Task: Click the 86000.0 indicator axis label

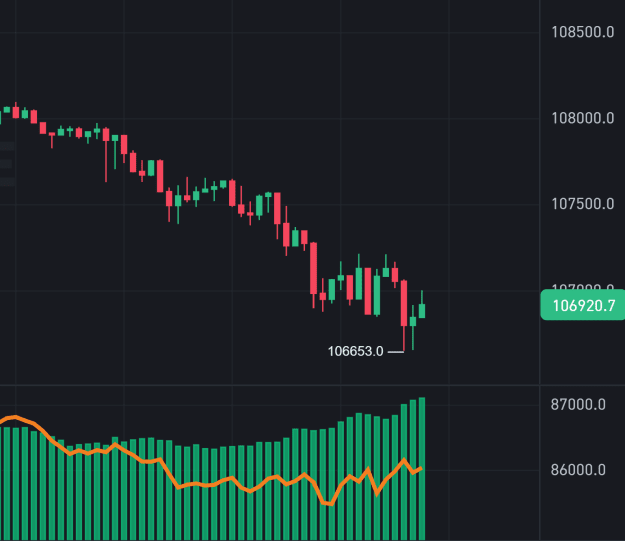Action: tap(578, 470)
